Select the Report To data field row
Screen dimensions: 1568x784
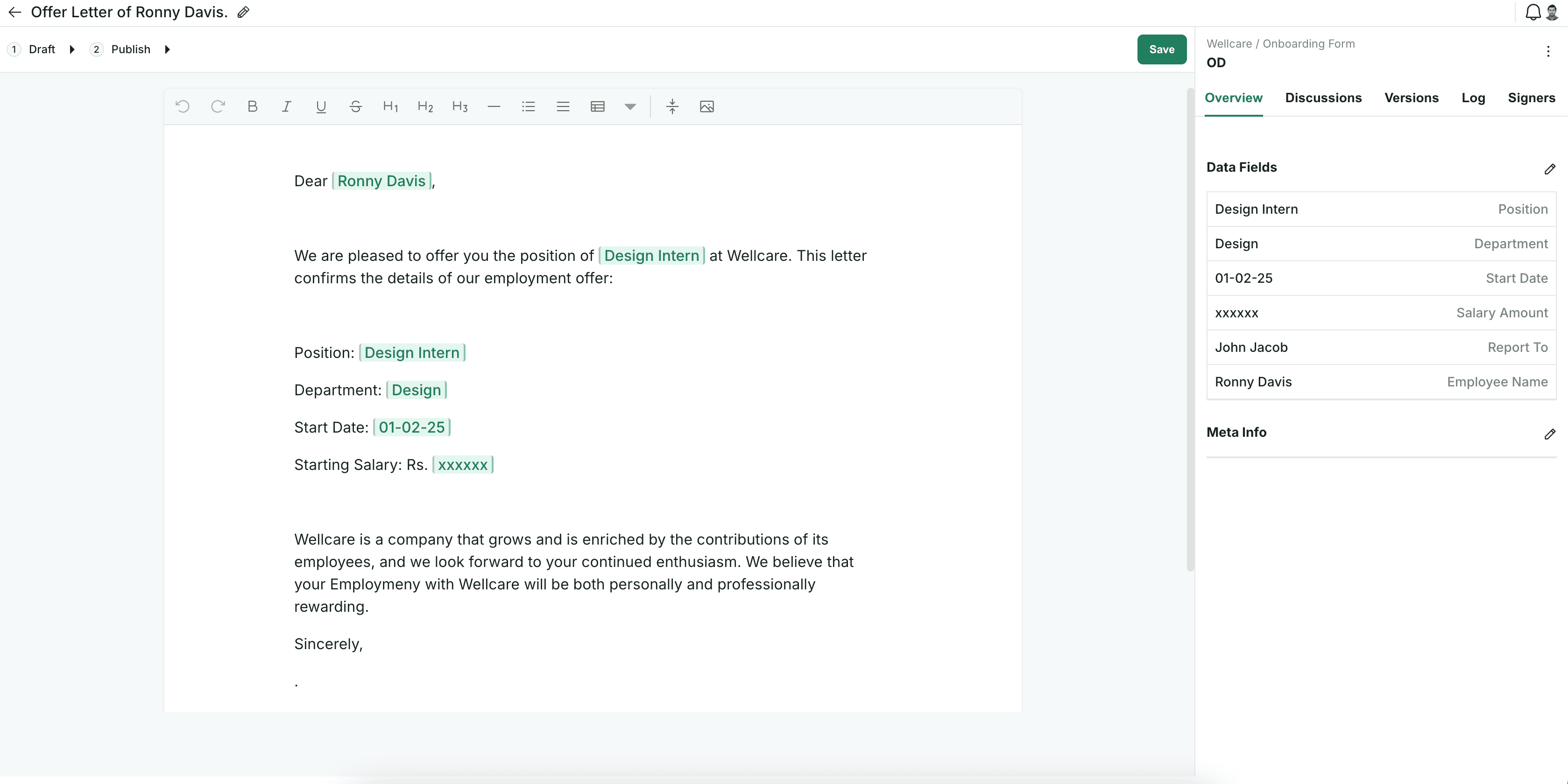click(1381, 347)
